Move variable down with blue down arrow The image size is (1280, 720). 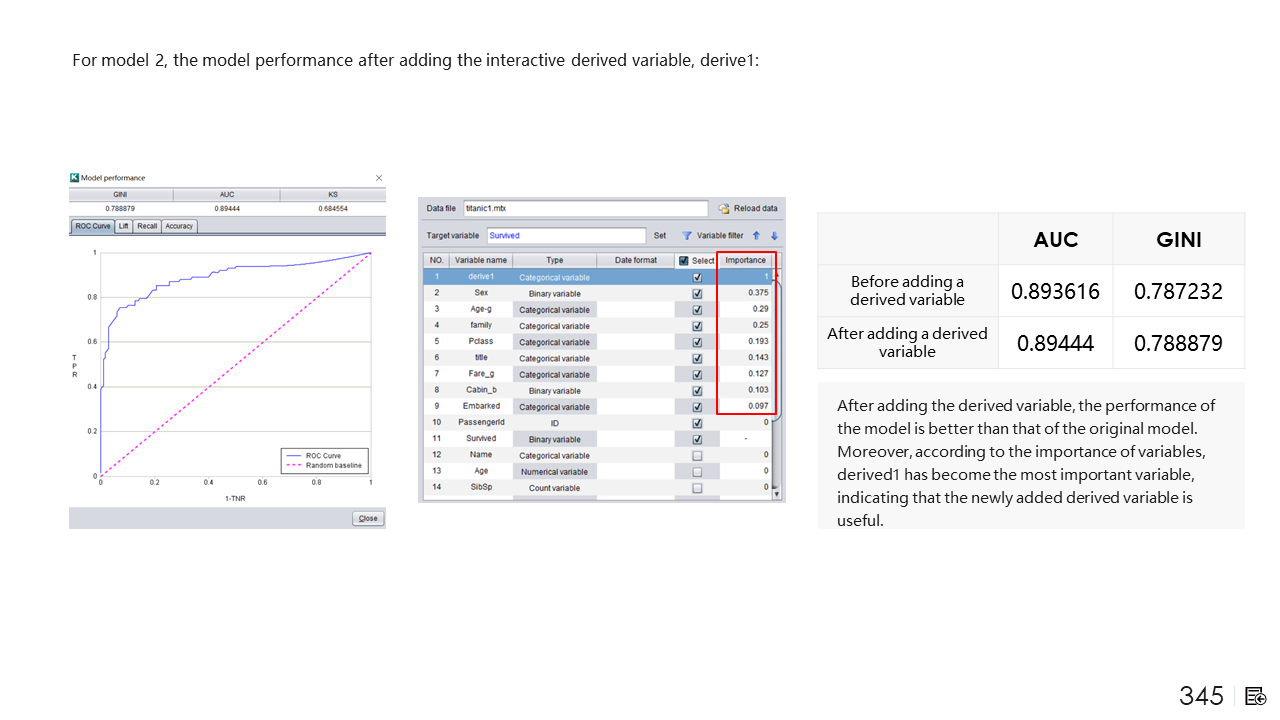click(773, 236)
